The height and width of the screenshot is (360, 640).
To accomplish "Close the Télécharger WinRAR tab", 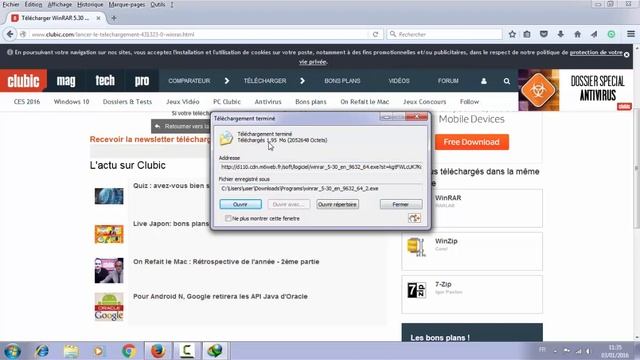I will [x=98, y=18].
